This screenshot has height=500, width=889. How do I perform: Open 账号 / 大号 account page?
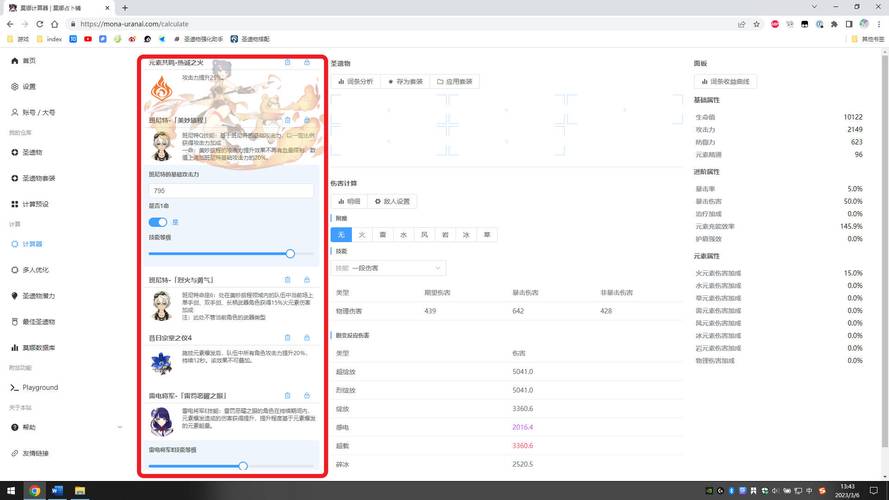pos(33,112)
